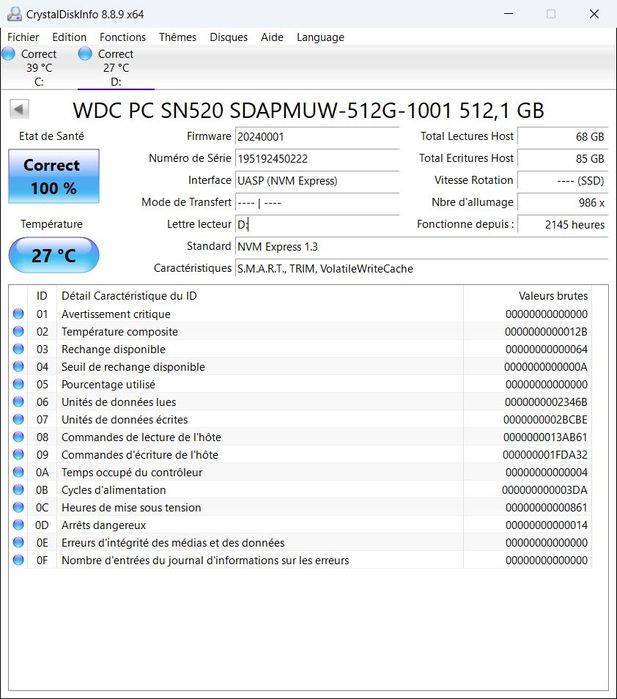Select raw value 000000000012B
The height and width of the screenshot is (699, 617).
[546, 332]
